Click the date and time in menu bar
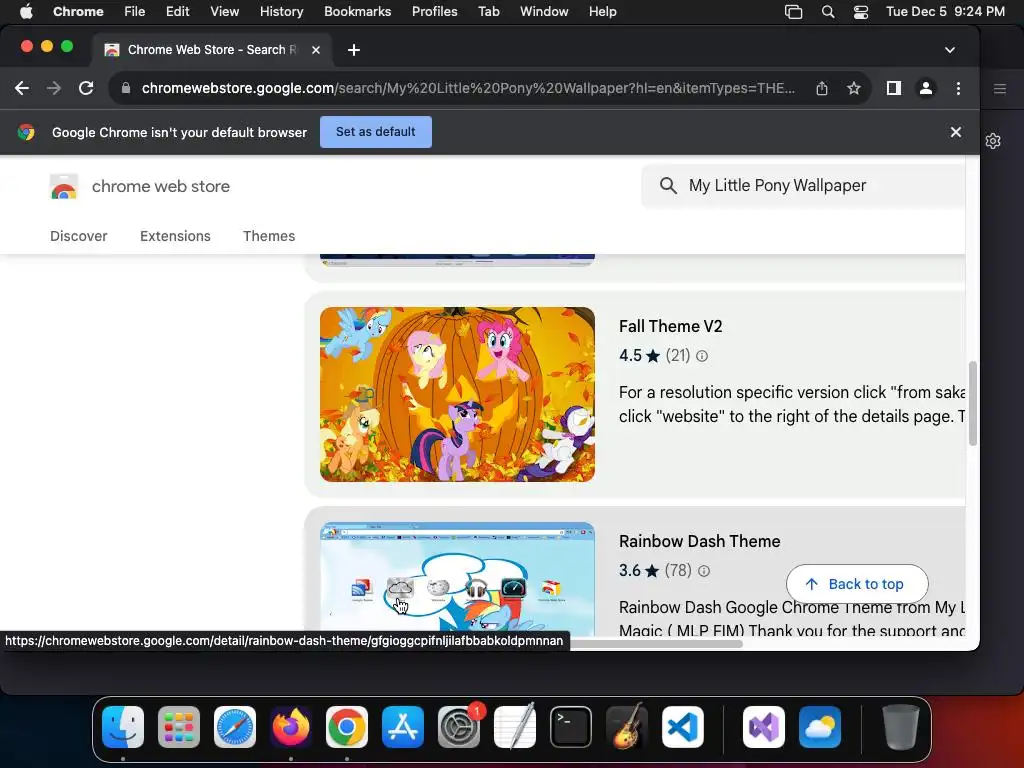Image resolution: width=1024 pixels, height=768 pixels. click(x=945, y=12)
